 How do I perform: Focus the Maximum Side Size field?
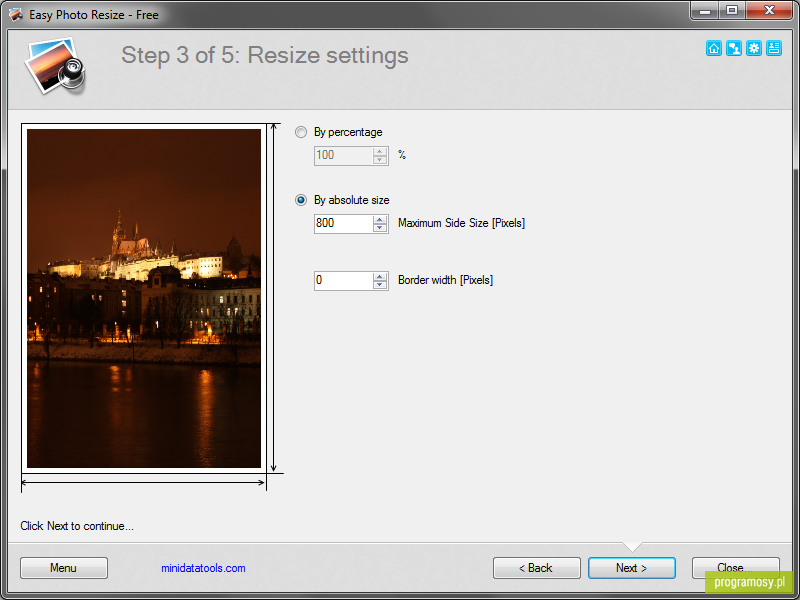point(343,223)
